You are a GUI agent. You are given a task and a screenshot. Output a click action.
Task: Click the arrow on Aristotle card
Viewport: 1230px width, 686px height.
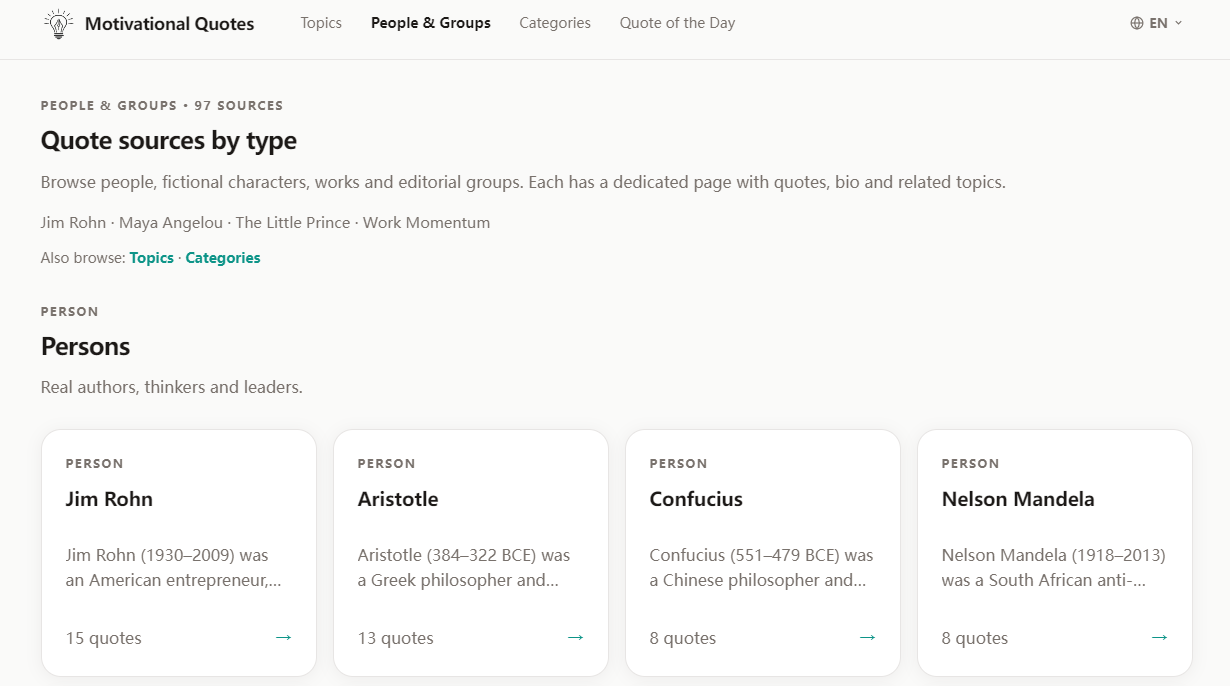point(575,638)
